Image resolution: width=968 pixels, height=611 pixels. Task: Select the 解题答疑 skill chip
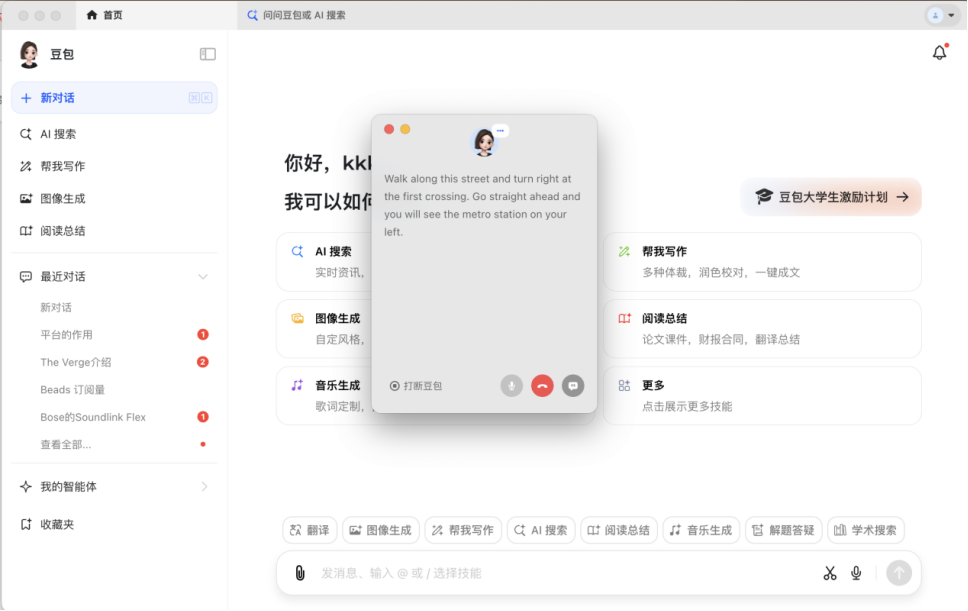click(x=783, y=530)
